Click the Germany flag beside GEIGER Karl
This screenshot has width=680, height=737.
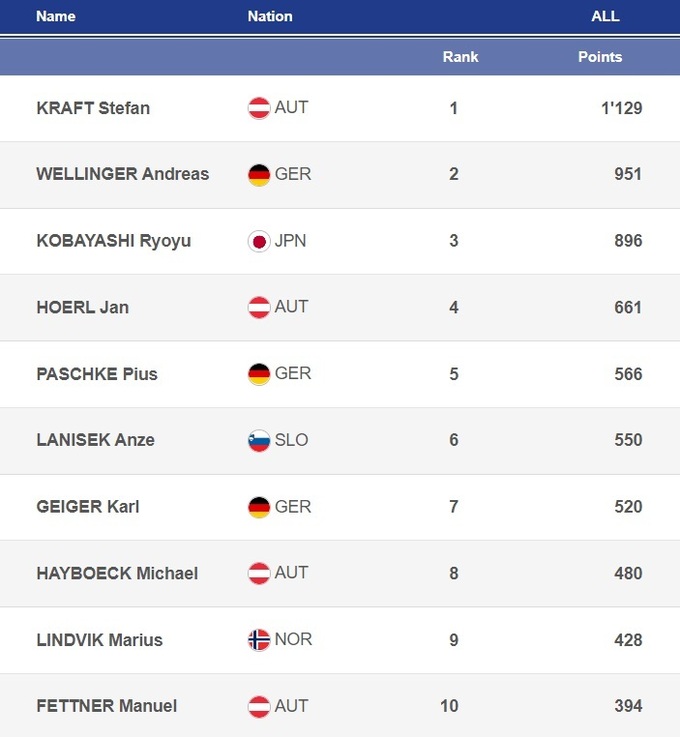(x=259, y=507)
